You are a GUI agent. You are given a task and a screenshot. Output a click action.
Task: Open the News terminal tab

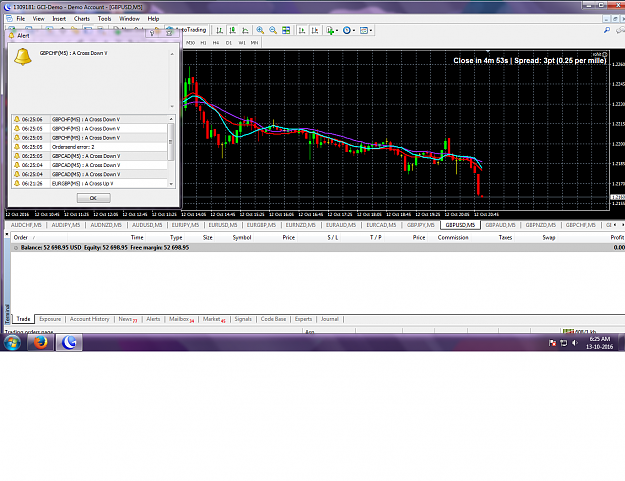[128, 319]
